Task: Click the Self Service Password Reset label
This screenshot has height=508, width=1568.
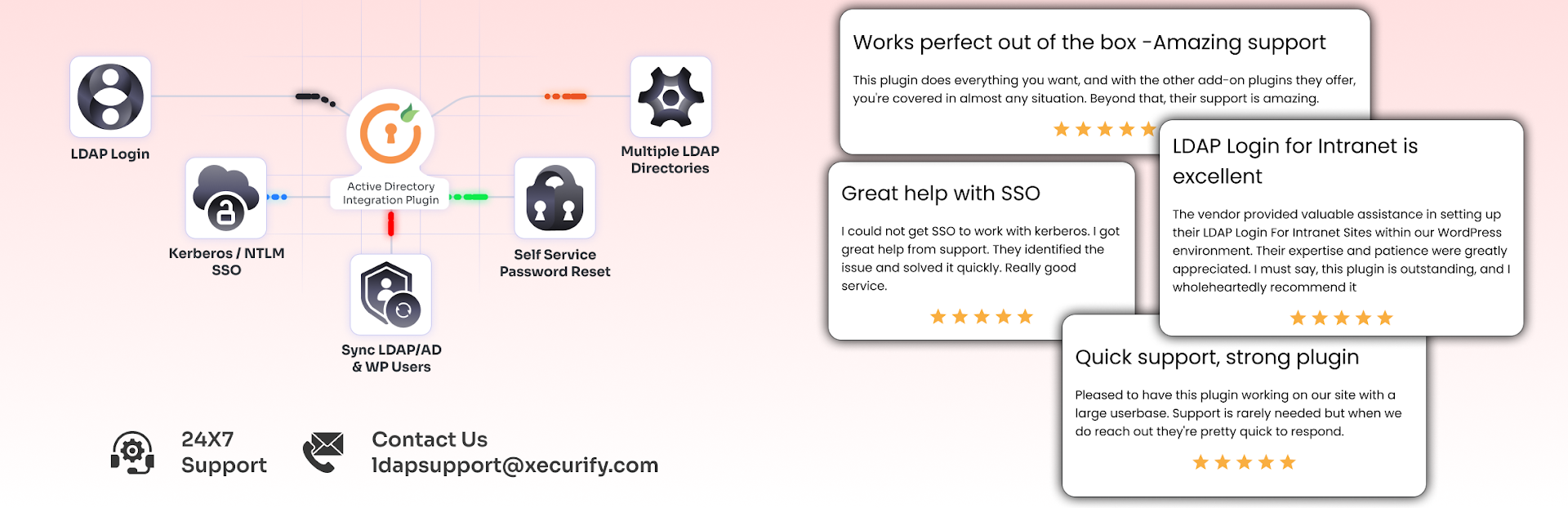Action: (555, 263)
